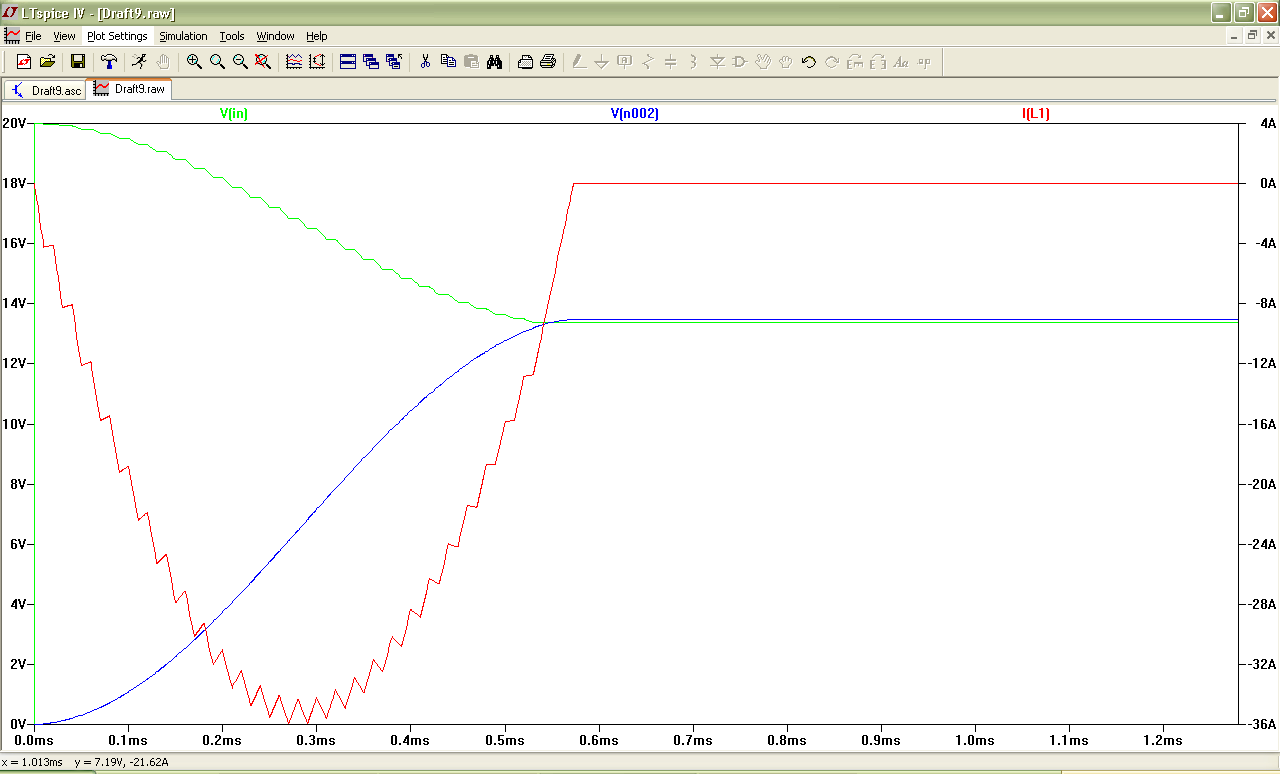Select the Place Text 'Aa' tool
Viewport: 1280px width, 774px height.
[x=901, y=62]
